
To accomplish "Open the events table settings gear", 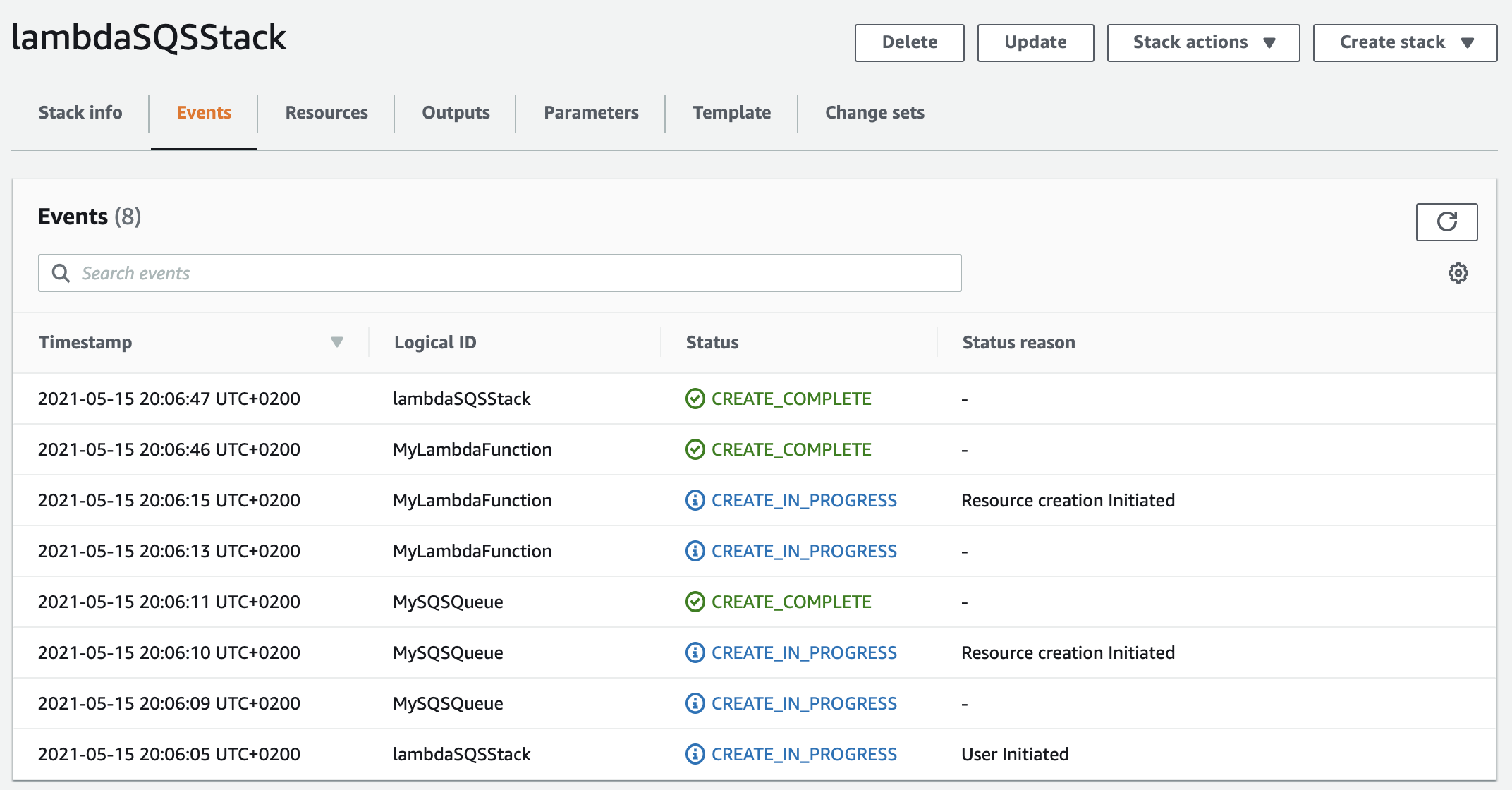I will [x=1458, y=273].
